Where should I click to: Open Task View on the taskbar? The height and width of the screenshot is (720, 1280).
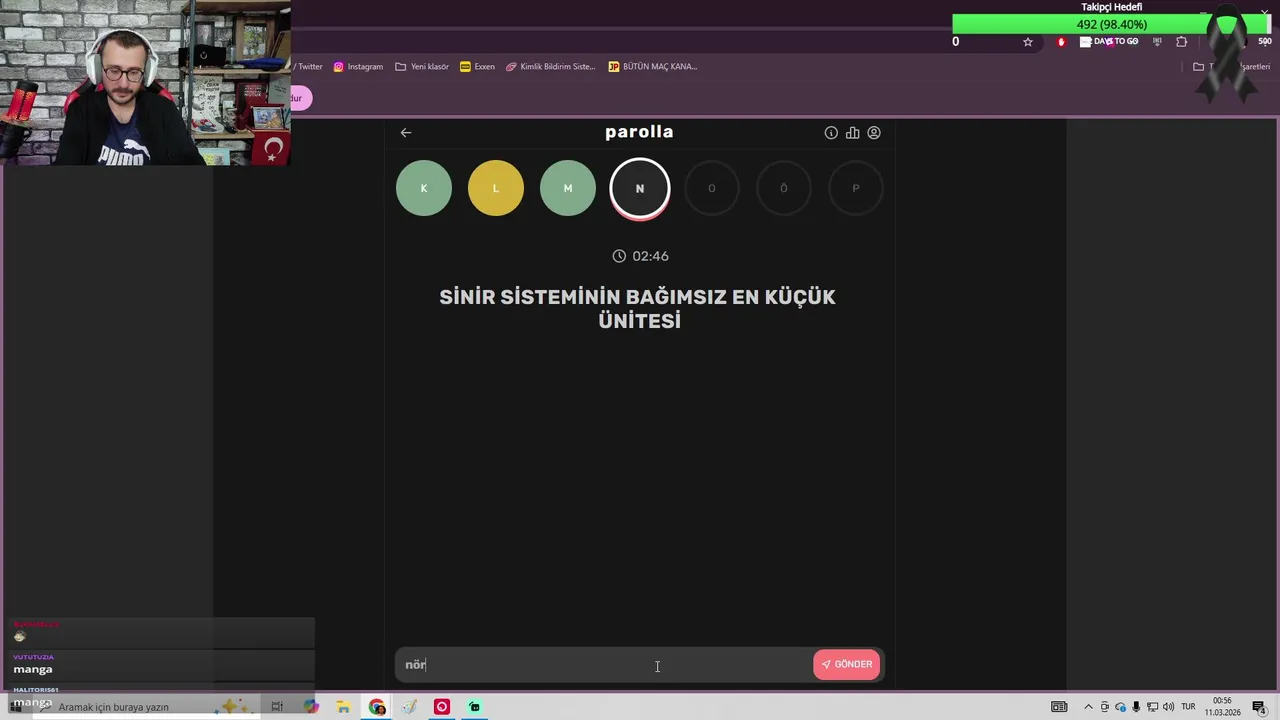coord(277,707)
